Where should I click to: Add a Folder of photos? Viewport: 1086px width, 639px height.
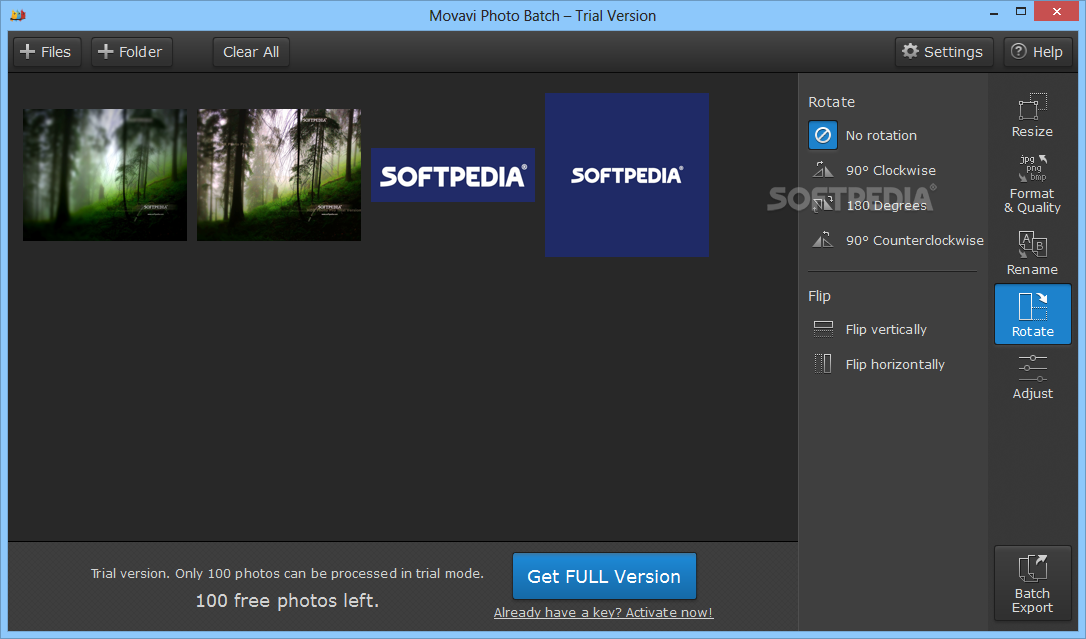(x=132, y=52)
